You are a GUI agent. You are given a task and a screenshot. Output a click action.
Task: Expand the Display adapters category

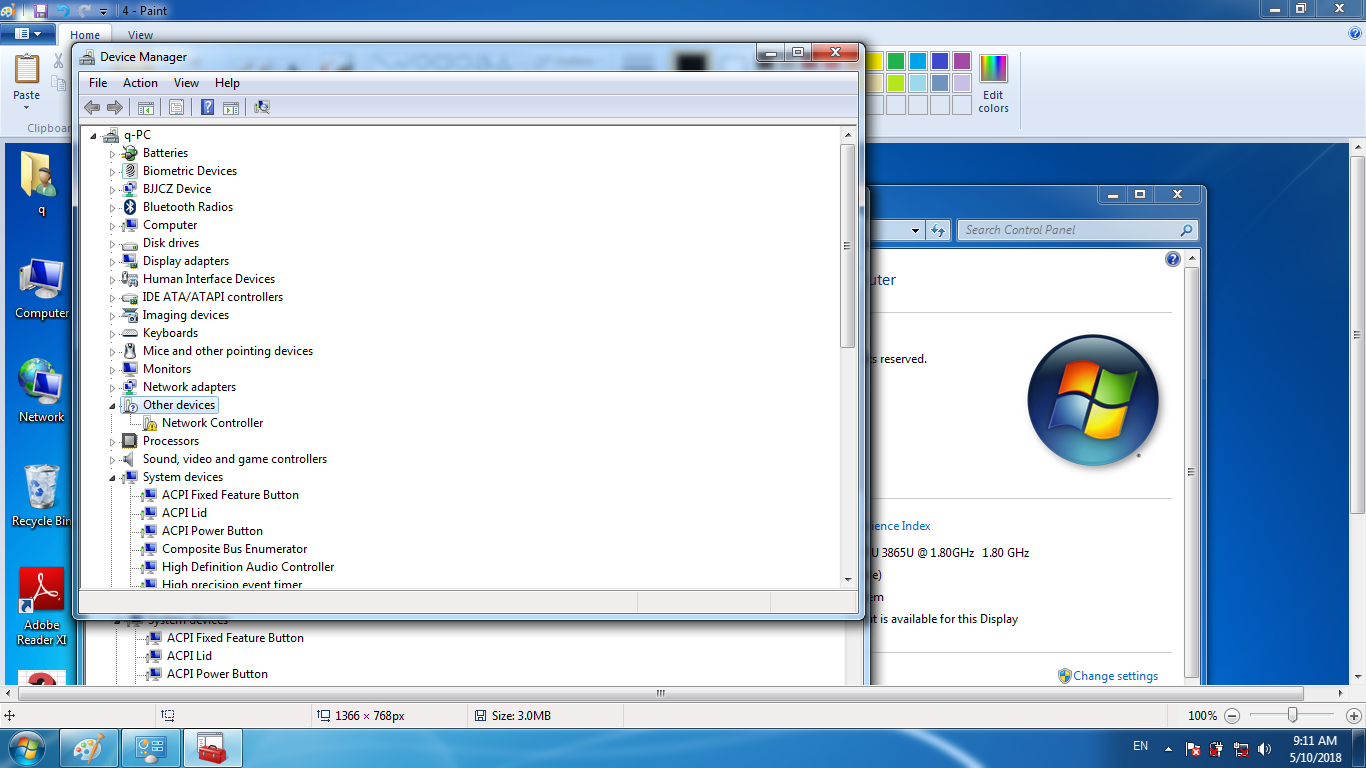[x=113, y=262]
